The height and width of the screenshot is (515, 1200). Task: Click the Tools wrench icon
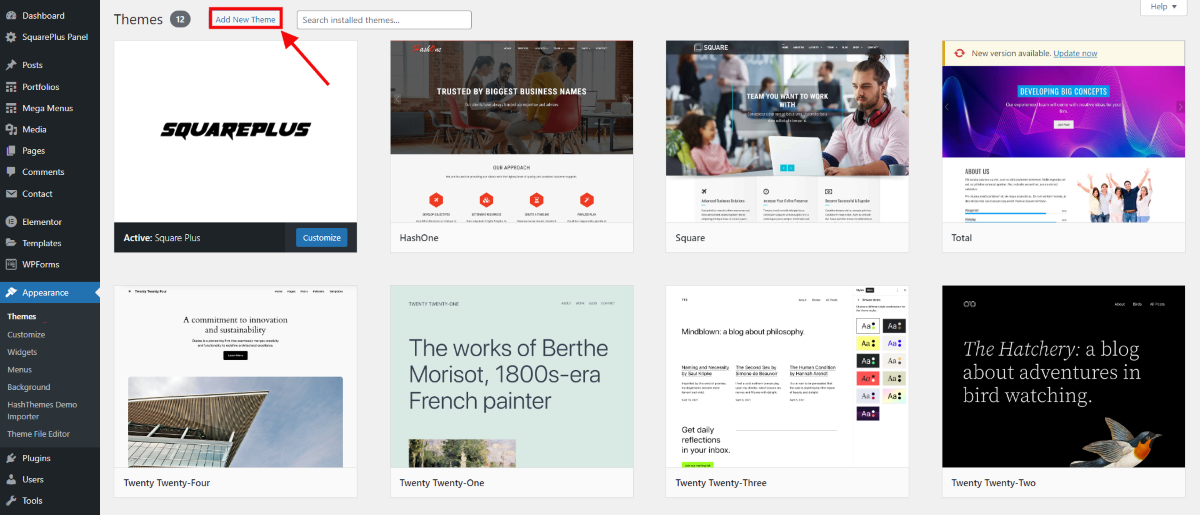[10, 501]
